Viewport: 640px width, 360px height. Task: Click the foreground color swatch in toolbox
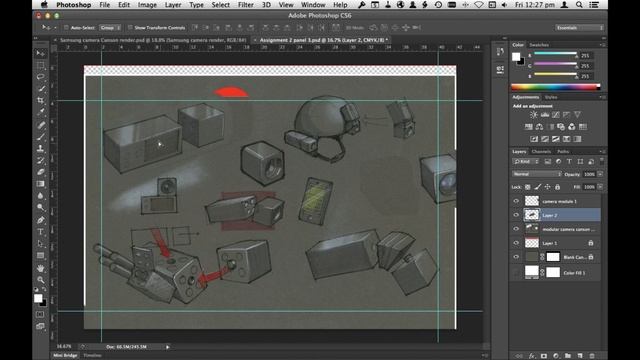[38, 298]
